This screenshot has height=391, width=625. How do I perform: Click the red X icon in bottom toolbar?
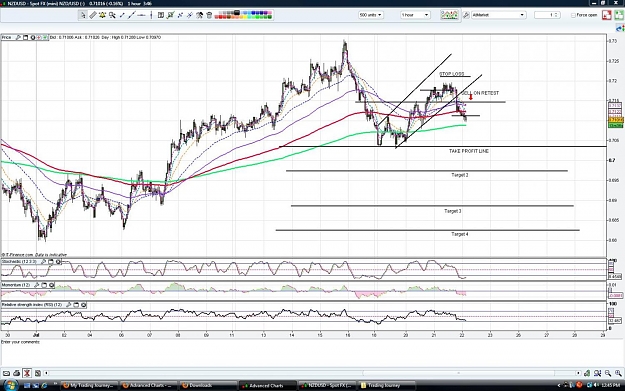27,373
